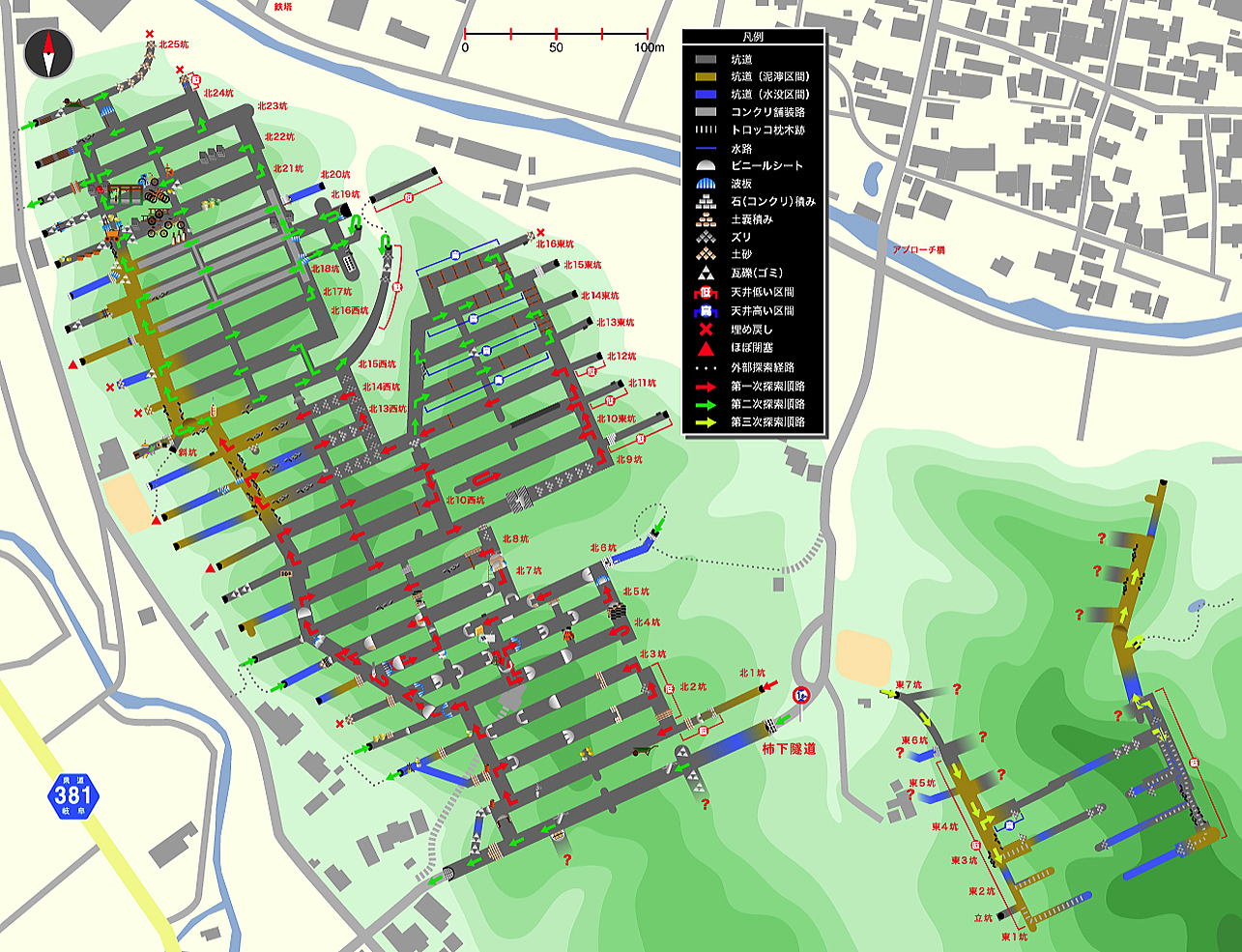Click the 柿下隧道 tunnel label
1242x952 pixels.
click(x=788, y=748)
